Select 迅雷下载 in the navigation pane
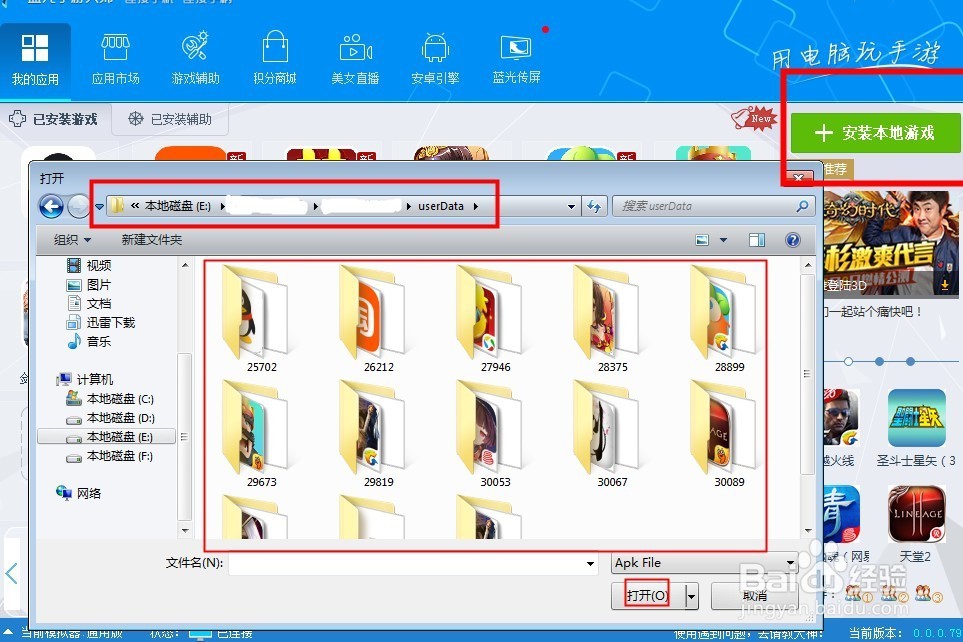The width and height of the screenshot is (963, 642). pyautogui.click(x=101, y=323)
